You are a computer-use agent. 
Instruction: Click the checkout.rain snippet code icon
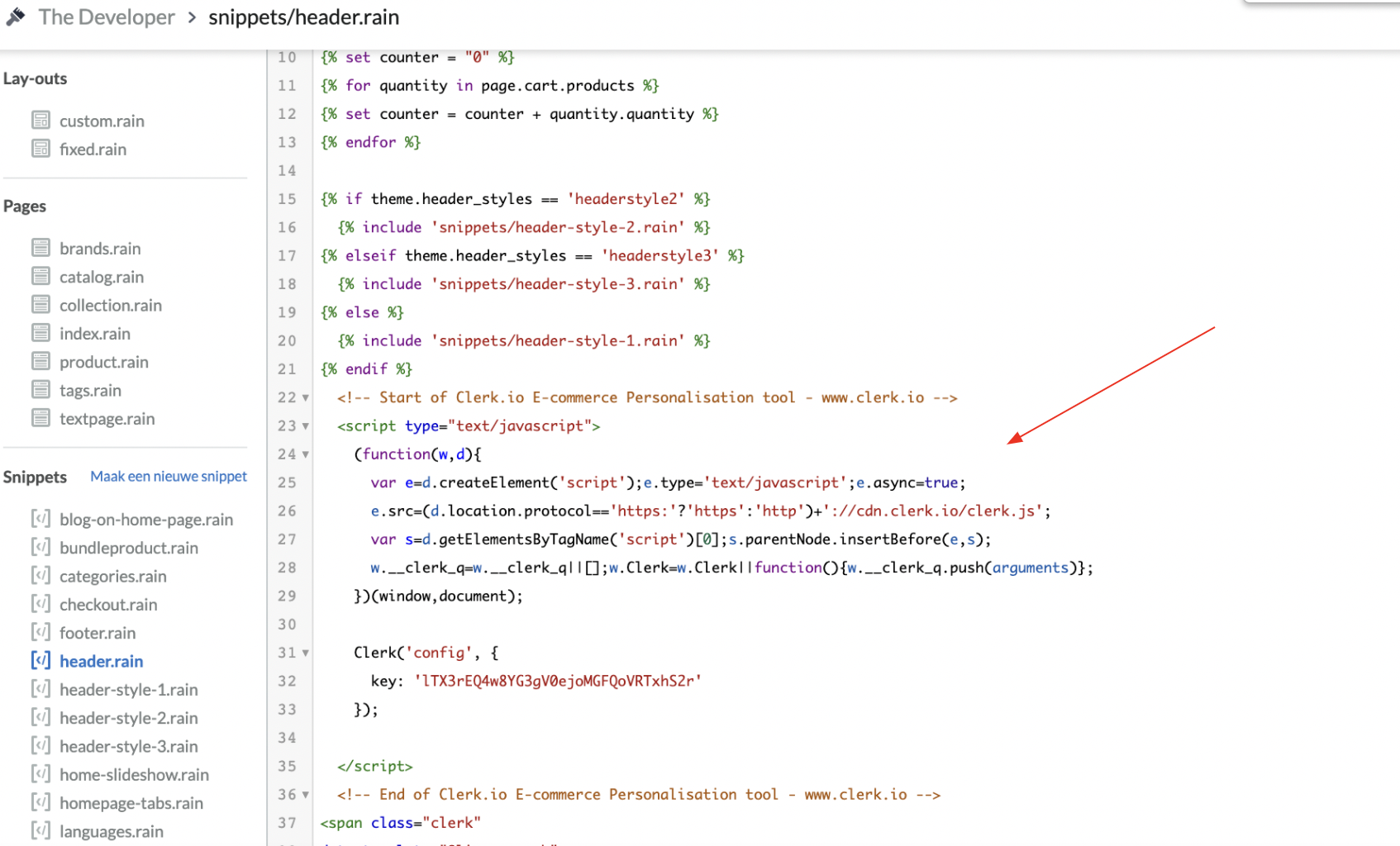tap(40, 604)
